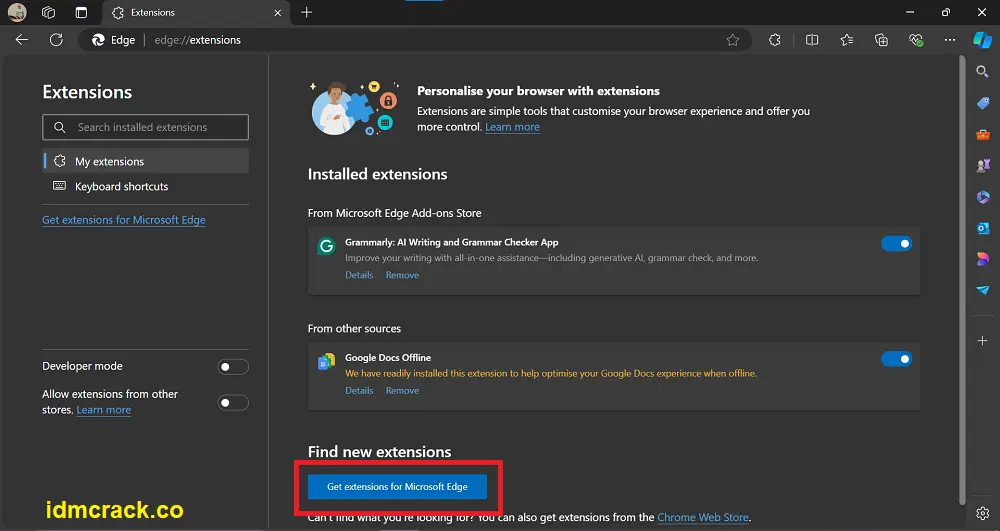The height and width of the screenshot is (531, 1000).
Task: Open the profile avatar icon
Action: coord(17,12)
